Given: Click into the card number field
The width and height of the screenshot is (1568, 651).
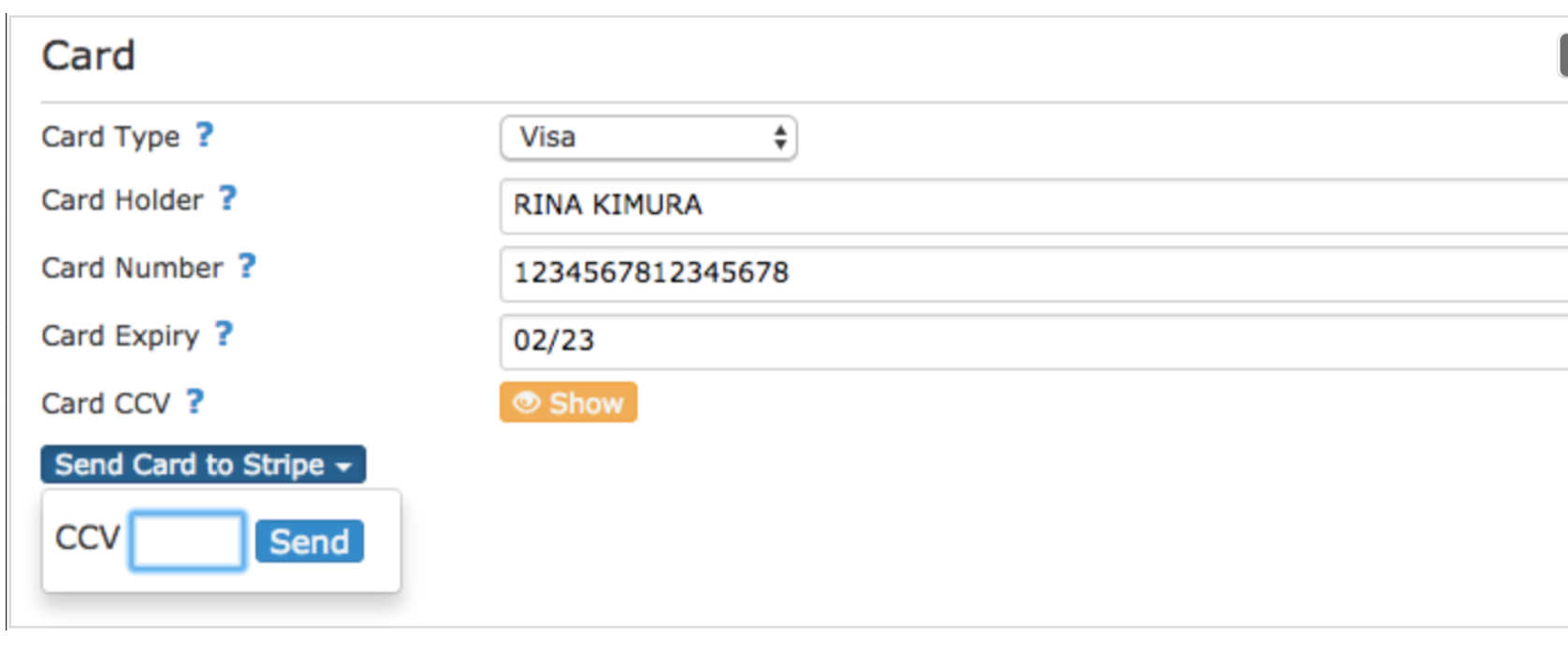Looking at the screenshot, I should coord(1029,273).
